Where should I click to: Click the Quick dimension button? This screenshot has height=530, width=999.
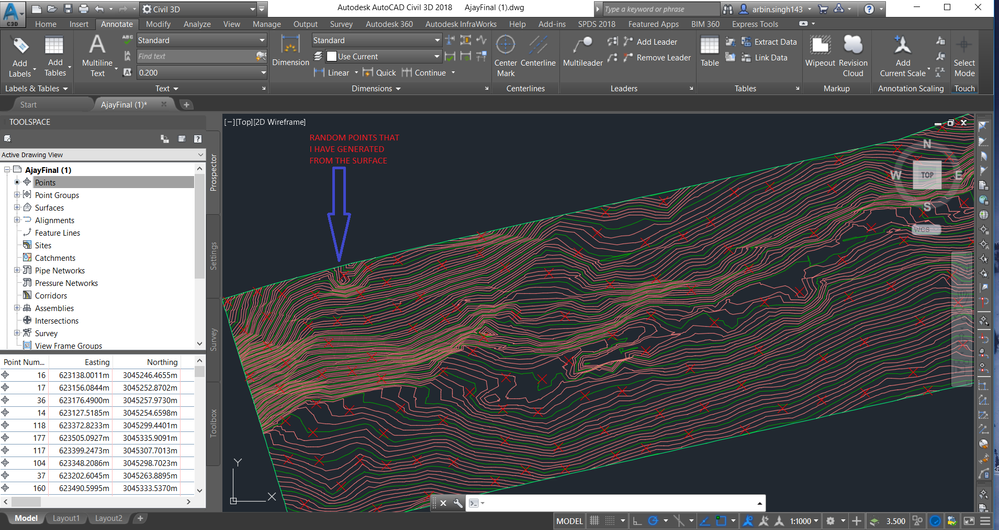pos(379,73)
